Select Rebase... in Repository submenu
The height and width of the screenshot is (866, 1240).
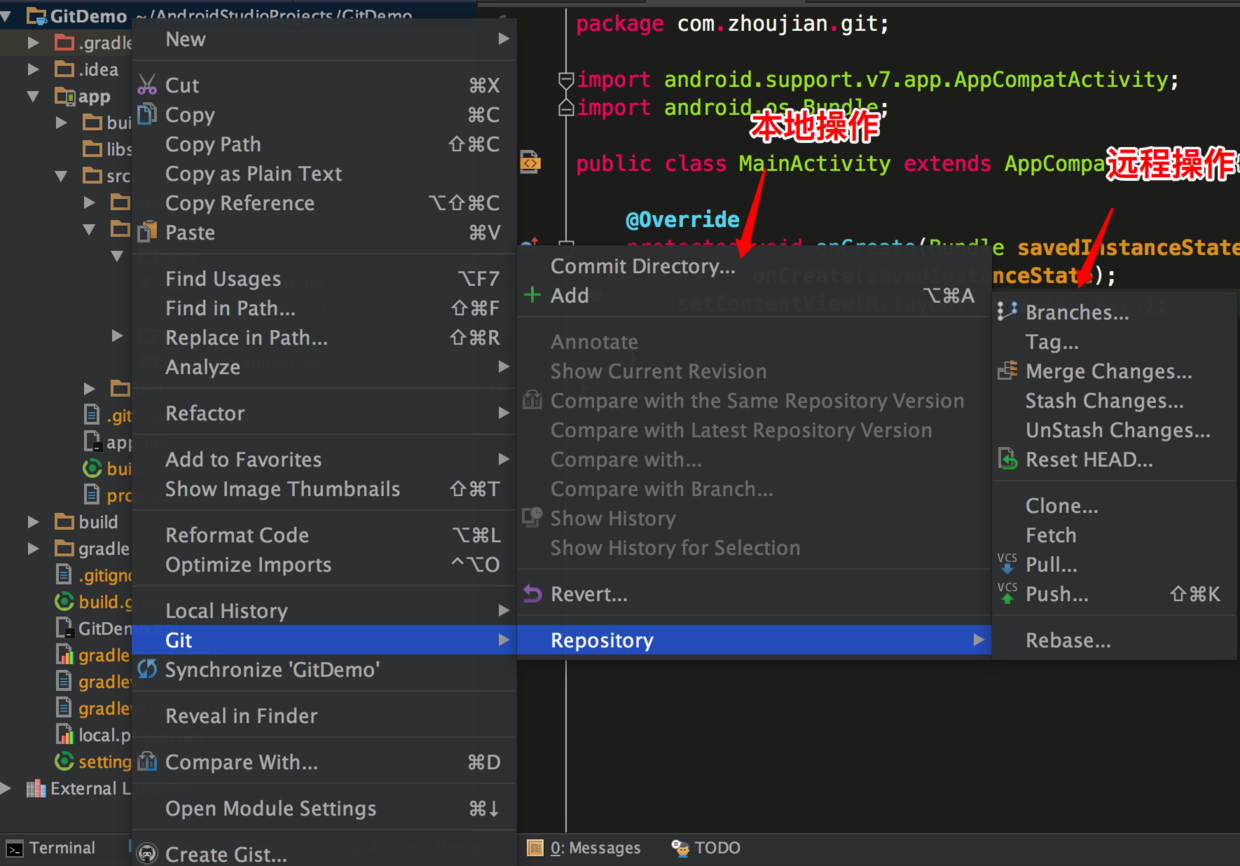pos(1067,641)
